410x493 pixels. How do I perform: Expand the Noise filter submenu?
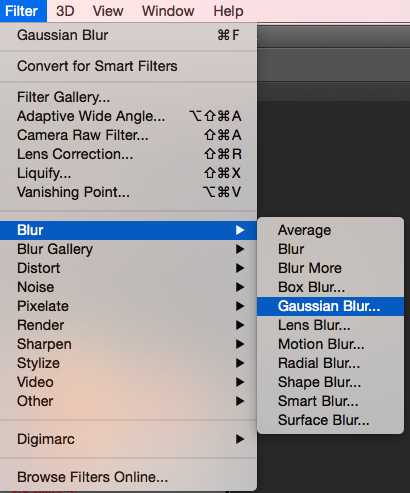point(128,287)
